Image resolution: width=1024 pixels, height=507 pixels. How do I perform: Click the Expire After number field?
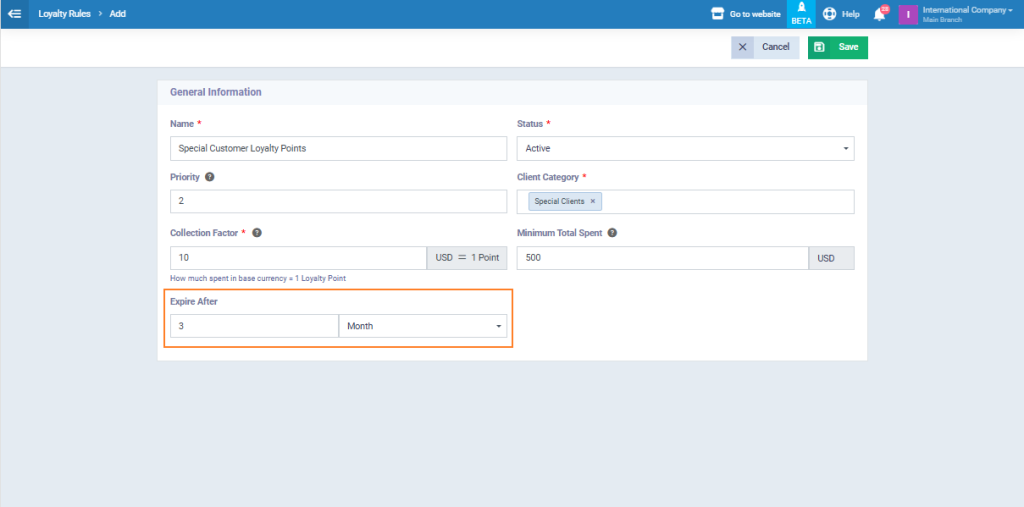[254, 326]
